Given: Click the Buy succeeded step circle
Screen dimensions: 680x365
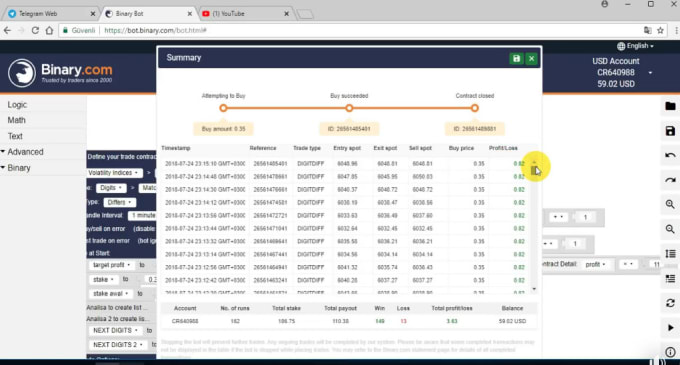Looking at the screenshot, I should (x=349, y=108).
